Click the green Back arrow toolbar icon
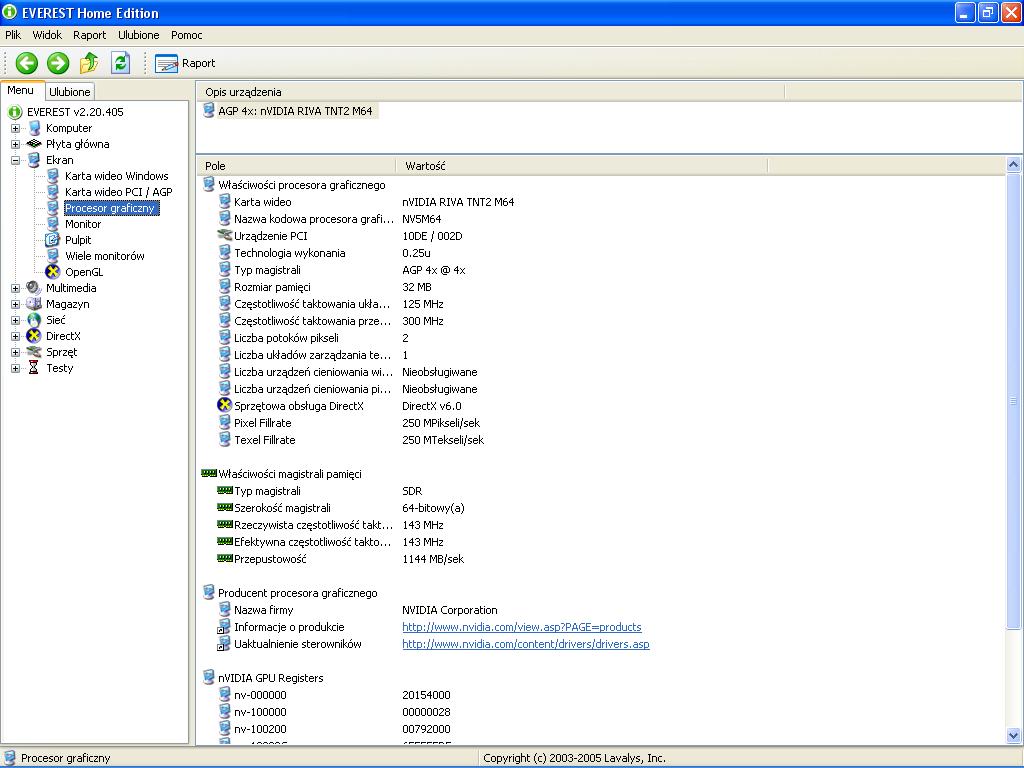This screenshot has width=1024, height=768. coord(27,63)
